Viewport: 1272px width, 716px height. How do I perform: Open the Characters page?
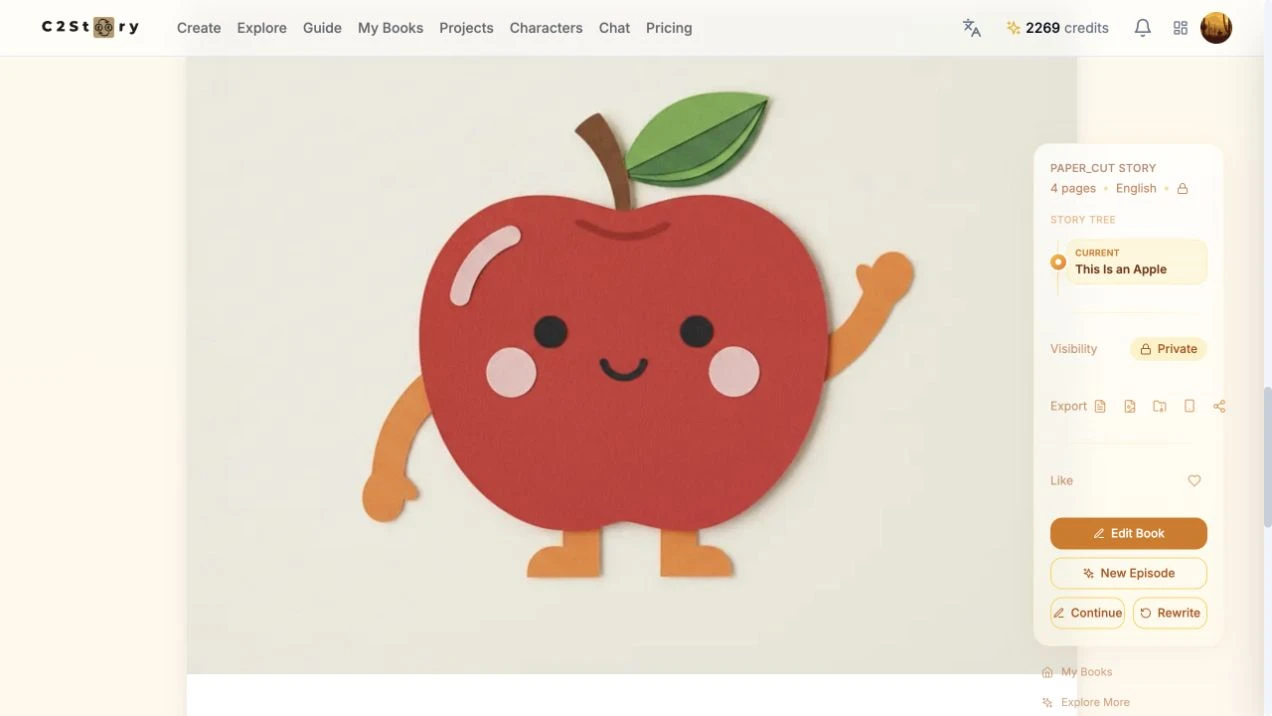coord(546,28)
